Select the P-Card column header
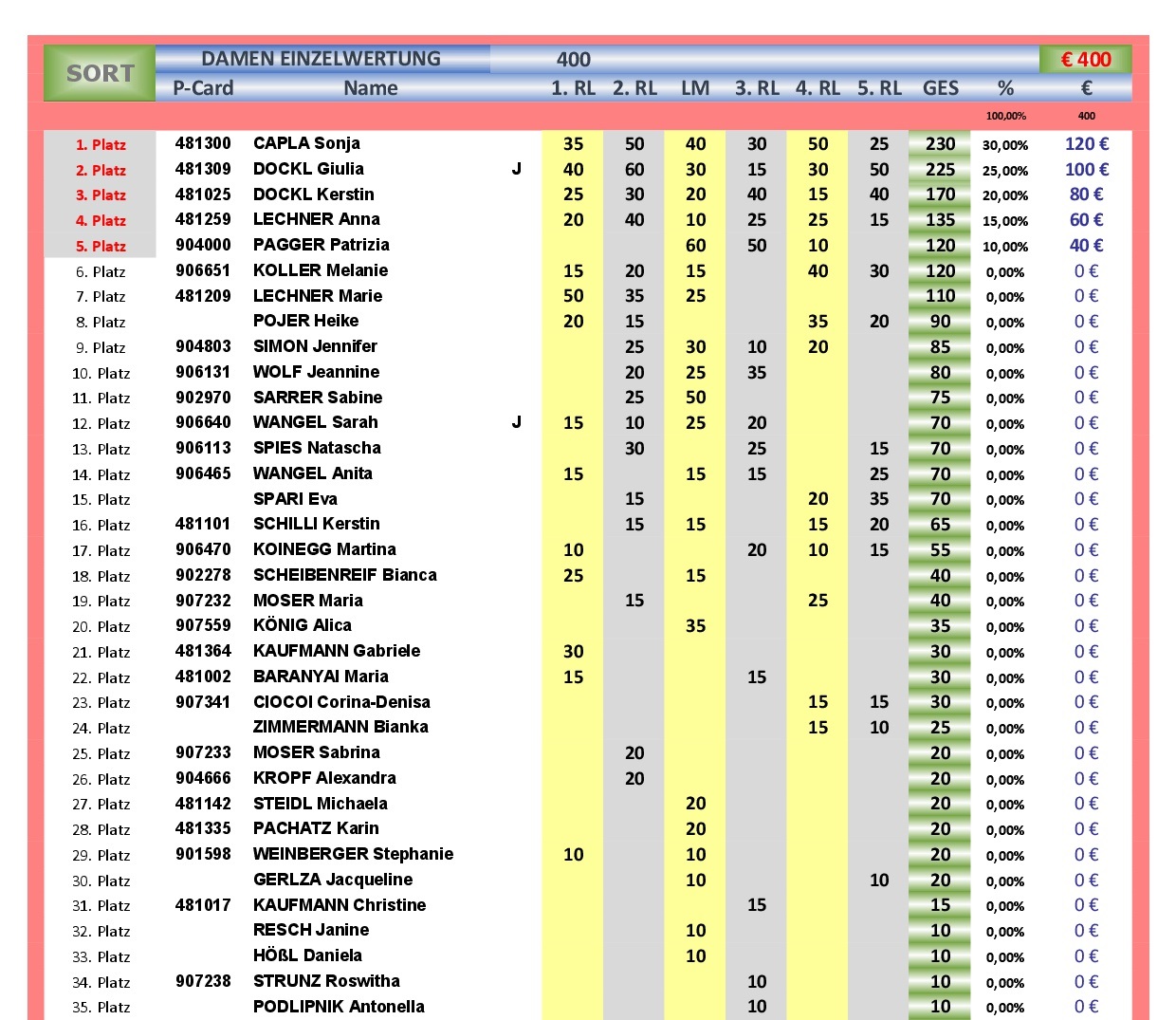The width and height of the screenshot is (1176, 1020). (203, 88)
